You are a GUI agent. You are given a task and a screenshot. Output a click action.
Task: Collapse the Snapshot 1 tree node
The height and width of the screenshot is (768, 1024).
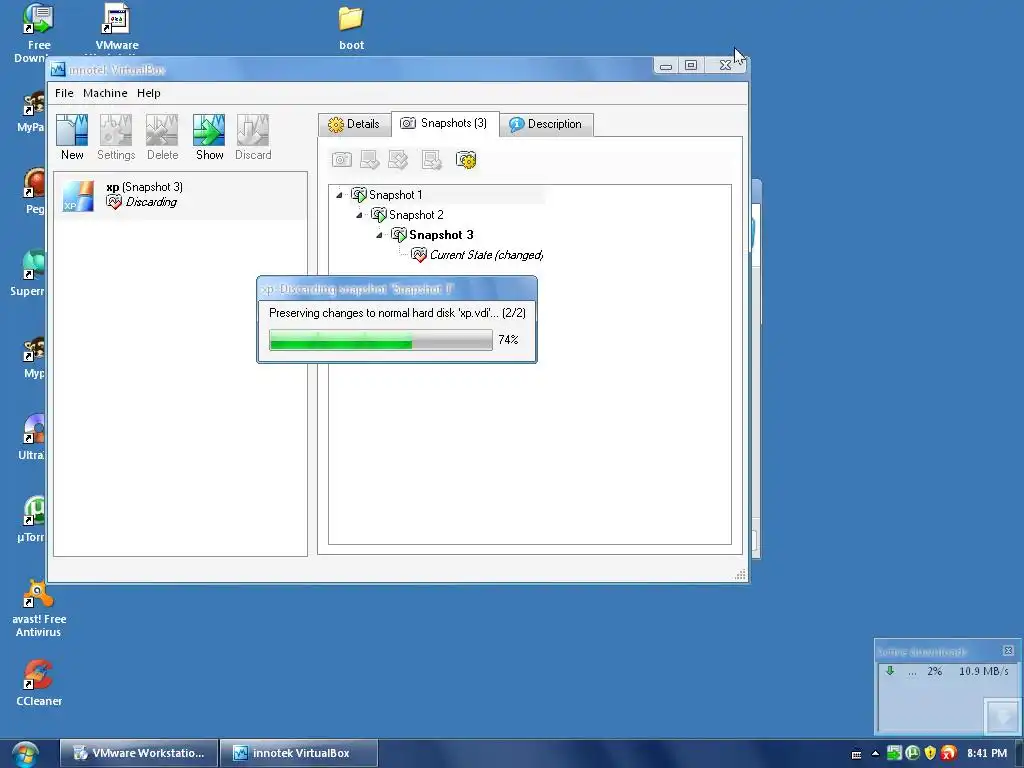pyautogui.click(x=339, y=195)
